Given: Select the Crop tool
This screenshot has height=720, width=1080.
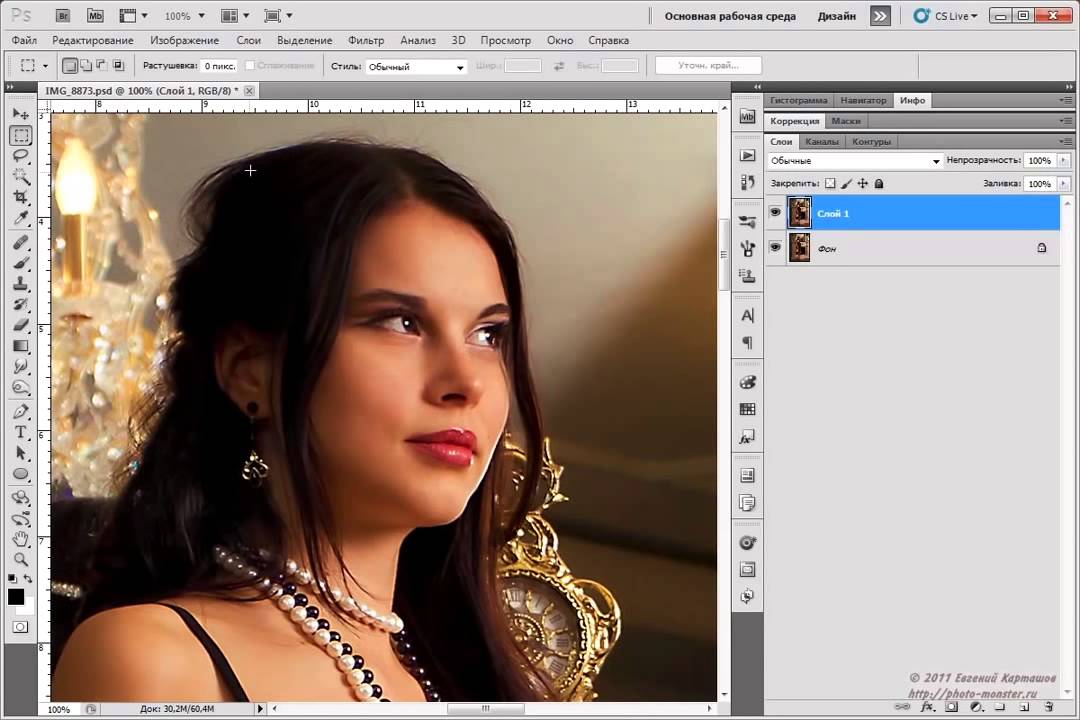Looking at the screenshot, I should [x=21, y=198].
